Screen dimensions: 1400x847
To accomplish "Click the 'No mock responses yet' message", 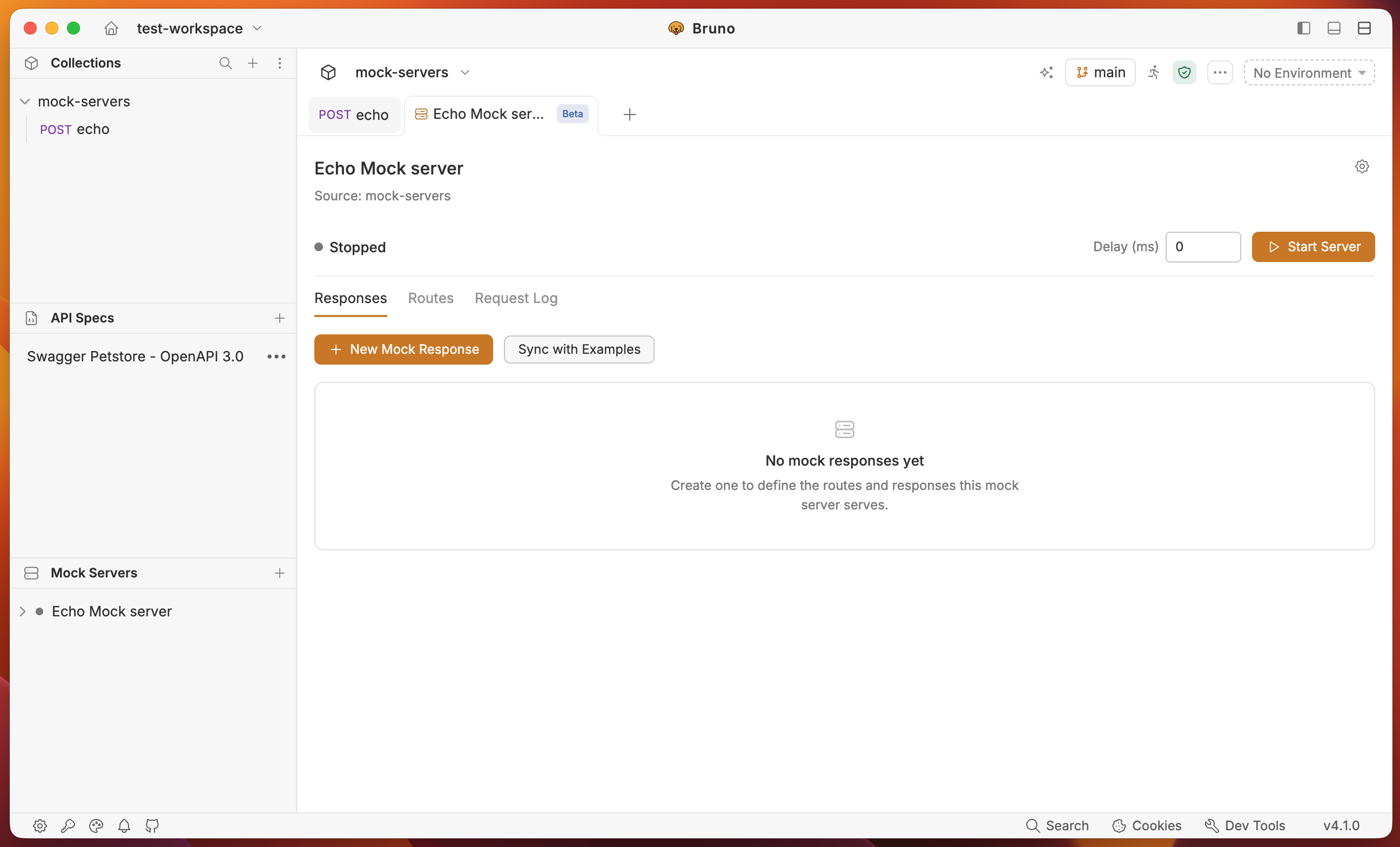I will 844,461.
